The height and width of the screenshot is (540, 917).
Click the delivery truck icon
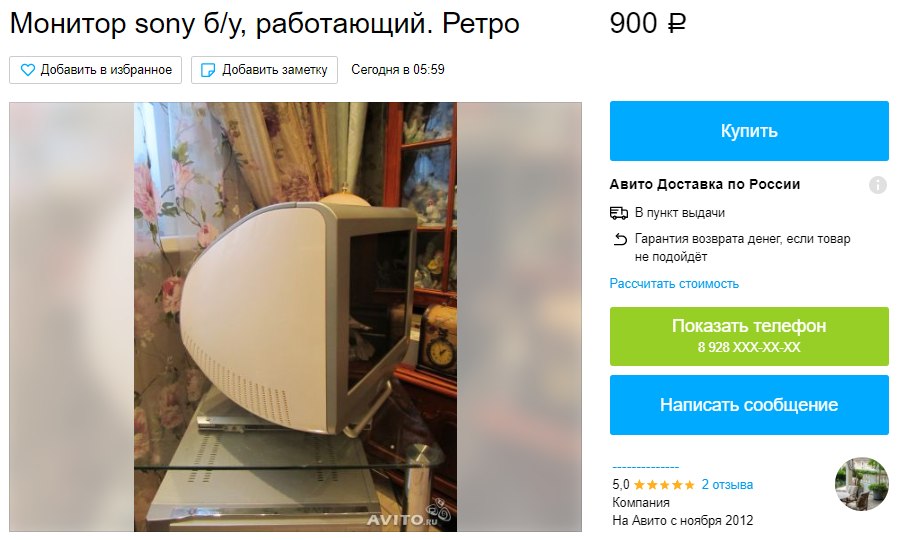click(619, 213)
